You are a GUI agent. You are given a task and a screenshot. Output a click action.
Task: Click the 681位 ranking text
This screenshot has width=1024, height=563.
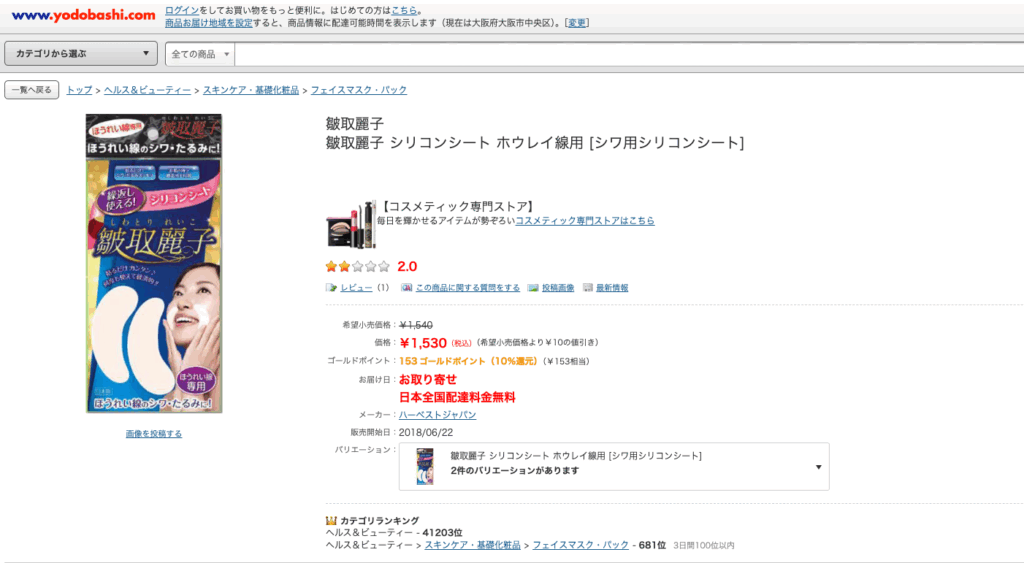[652, 545]
